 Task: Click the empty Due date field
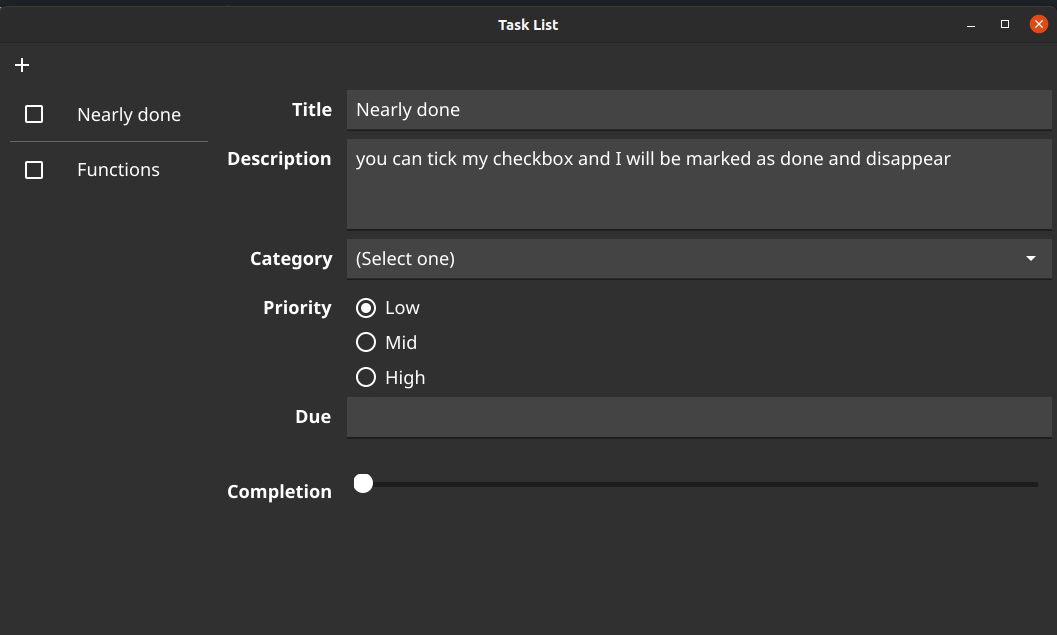click(698, 416)
